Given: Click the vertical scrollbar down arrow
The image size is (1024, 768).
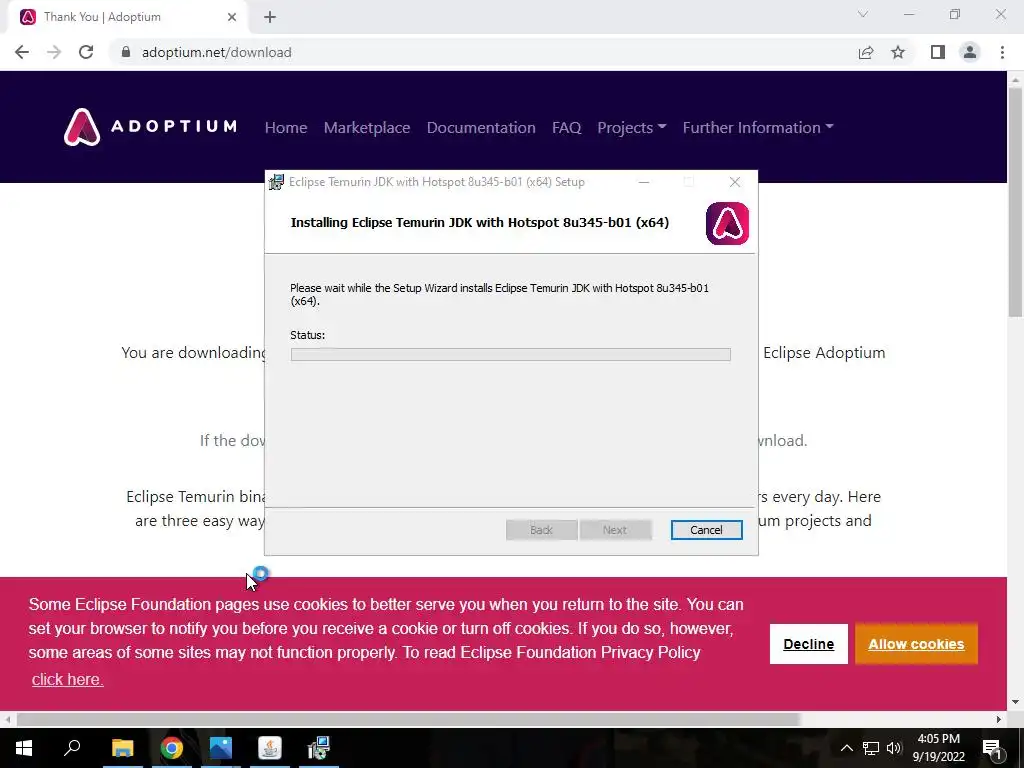Looking at the screenshot, I should 1015,703.
